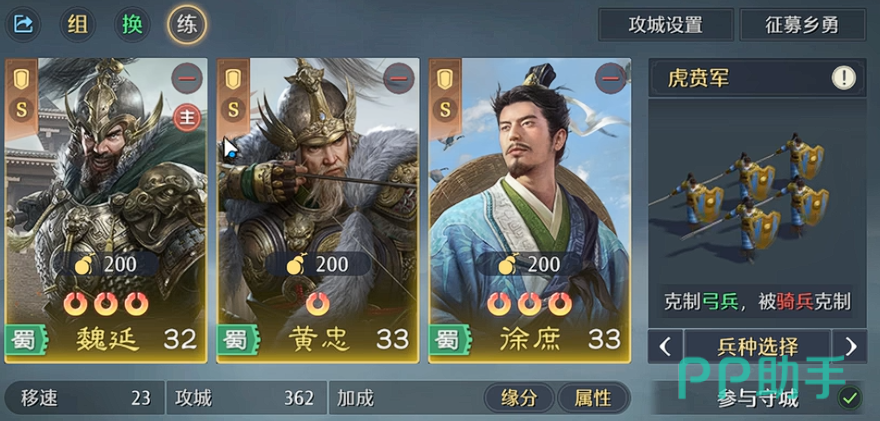Select the 魏延 general card
This screenshot has height=421, width=880.
(106, 210)
